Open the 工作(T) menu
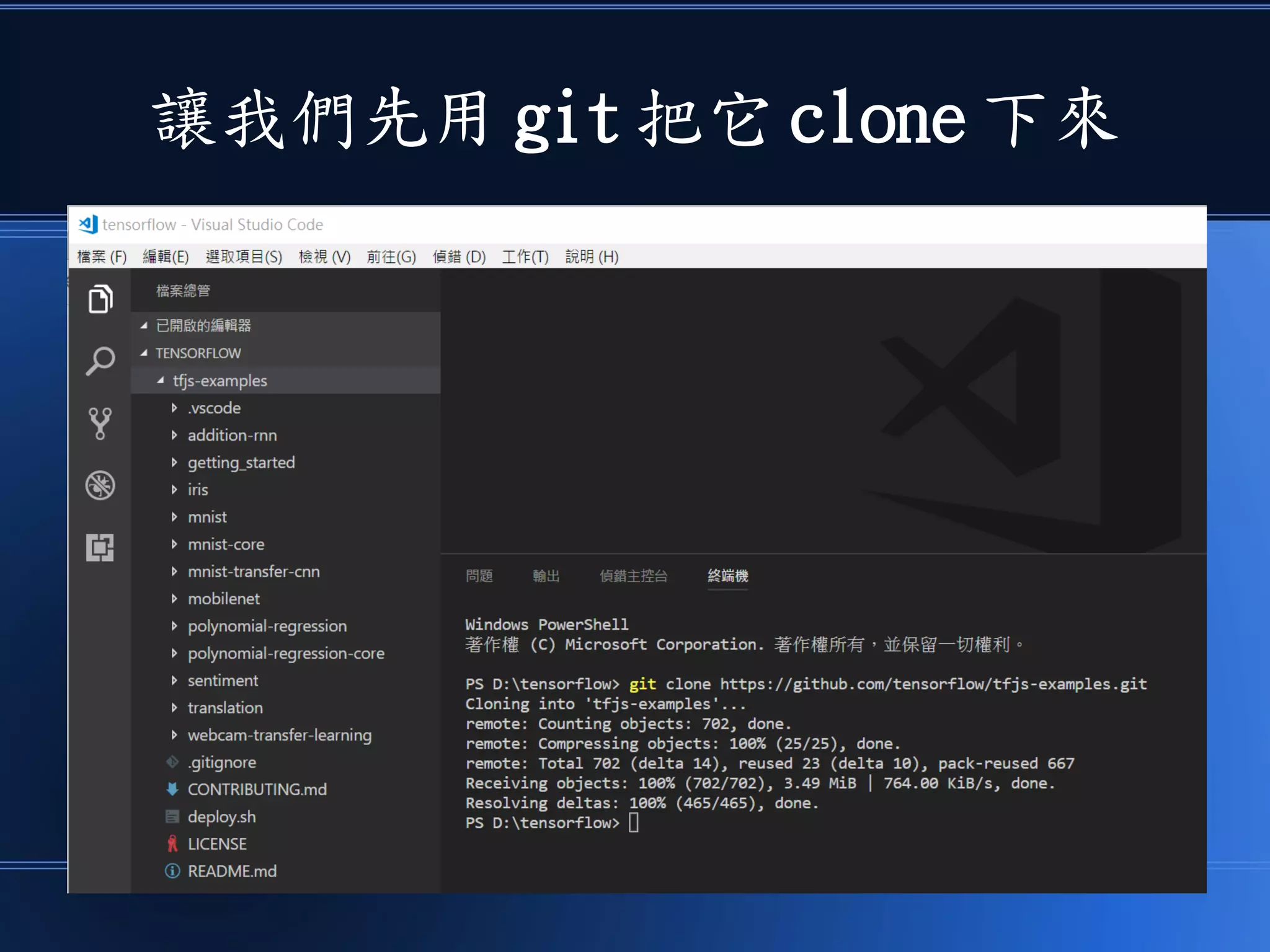Screen dimensions: 1270x952 tap(525, 257)
